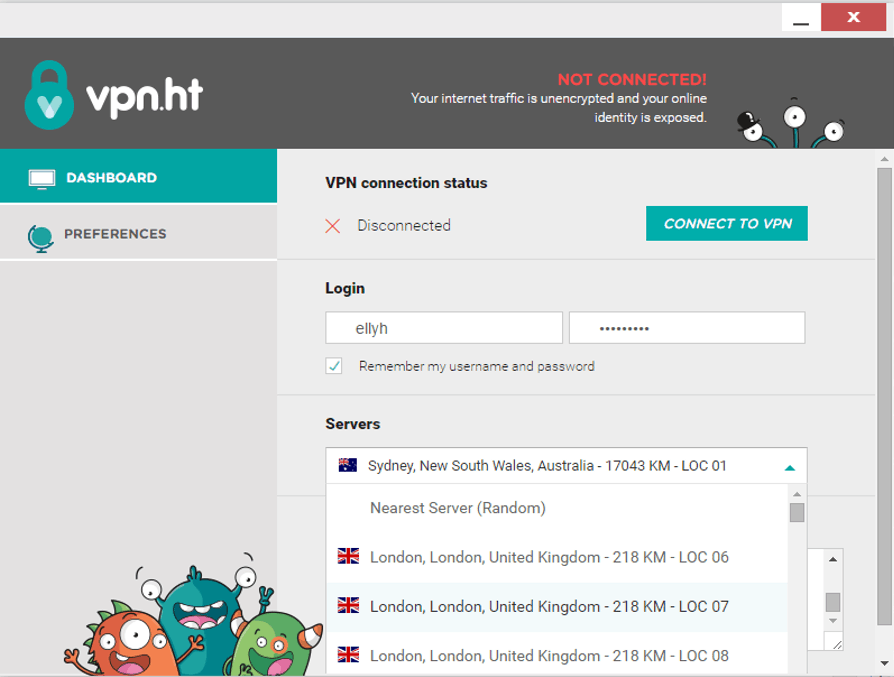Click the password input field
The image size is (894, 677).
tap(686, 328)
